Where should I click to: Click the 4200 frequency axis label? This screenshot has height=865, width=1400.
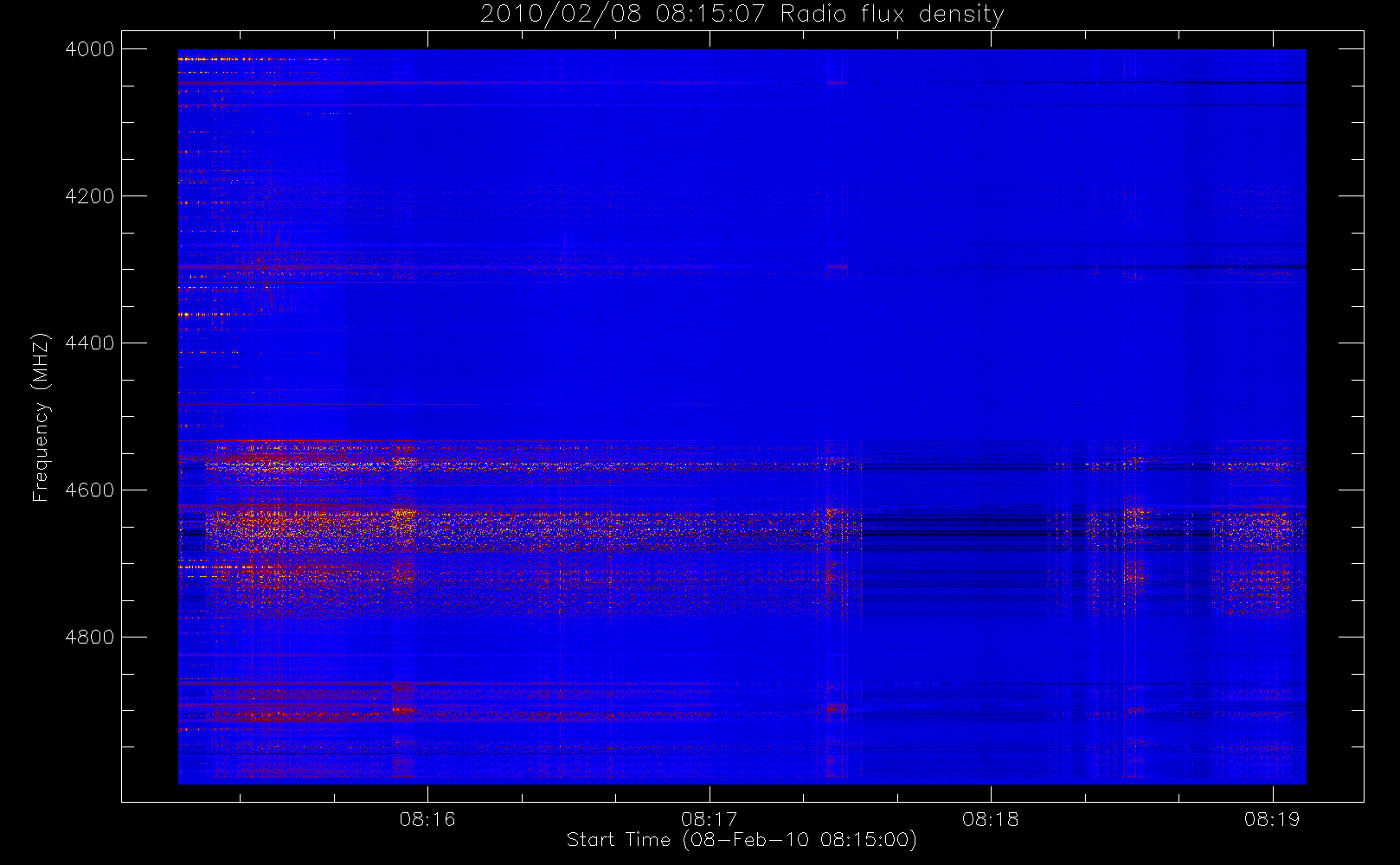(90, 196)
